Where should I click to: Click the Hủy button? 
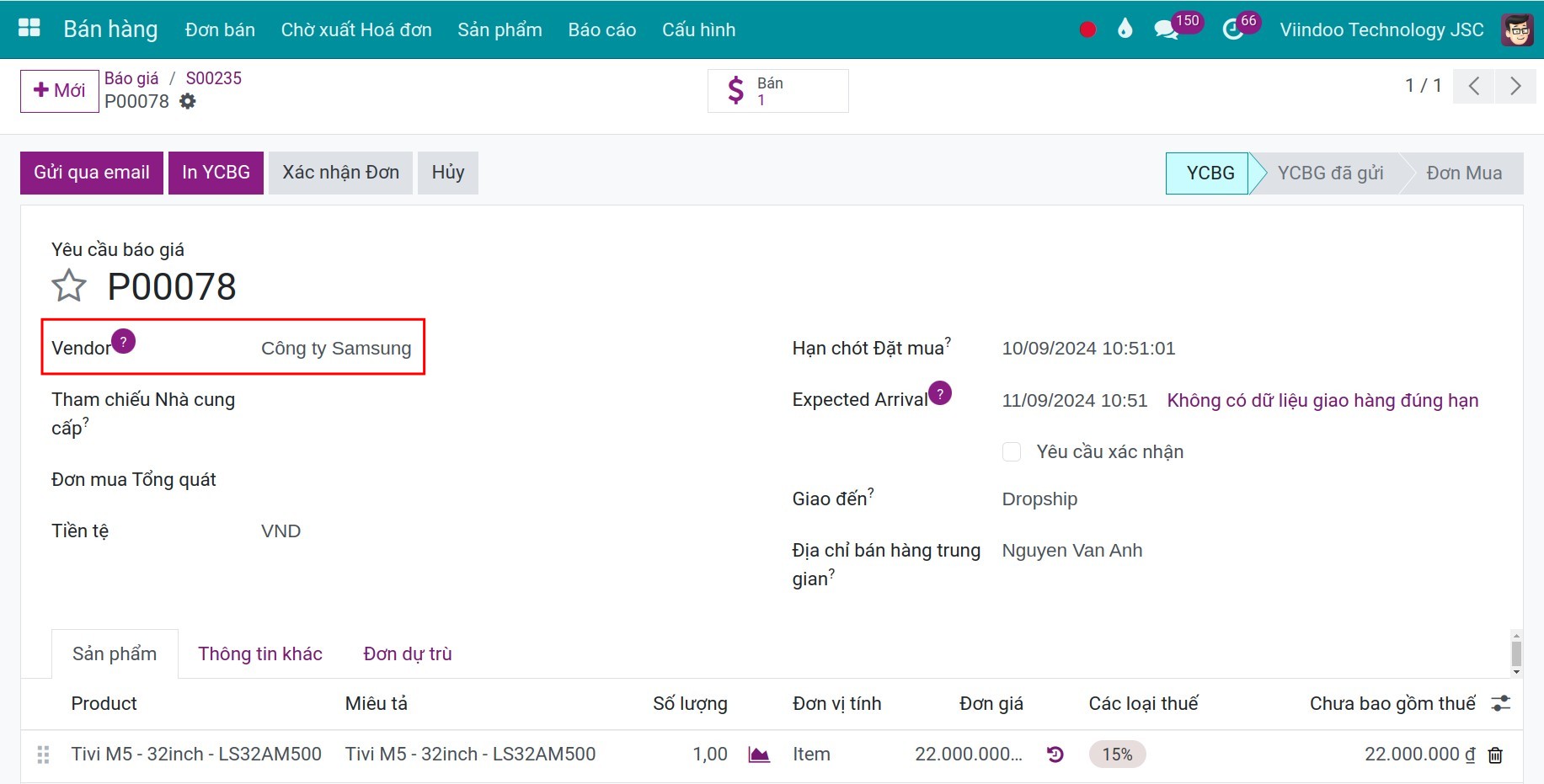click(x=448, y=173)
